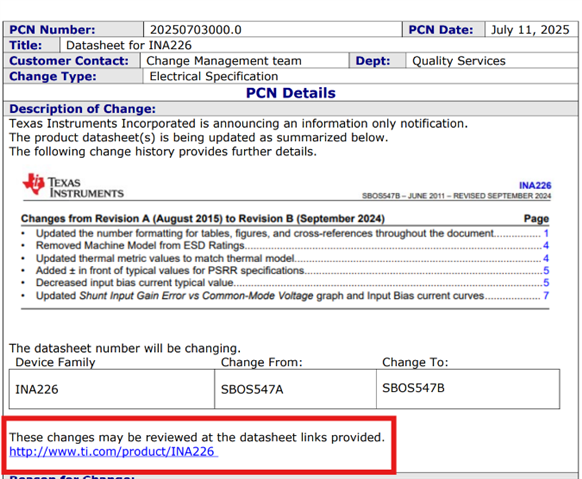Click the 'Customer Contact:' label

(69, 61)
